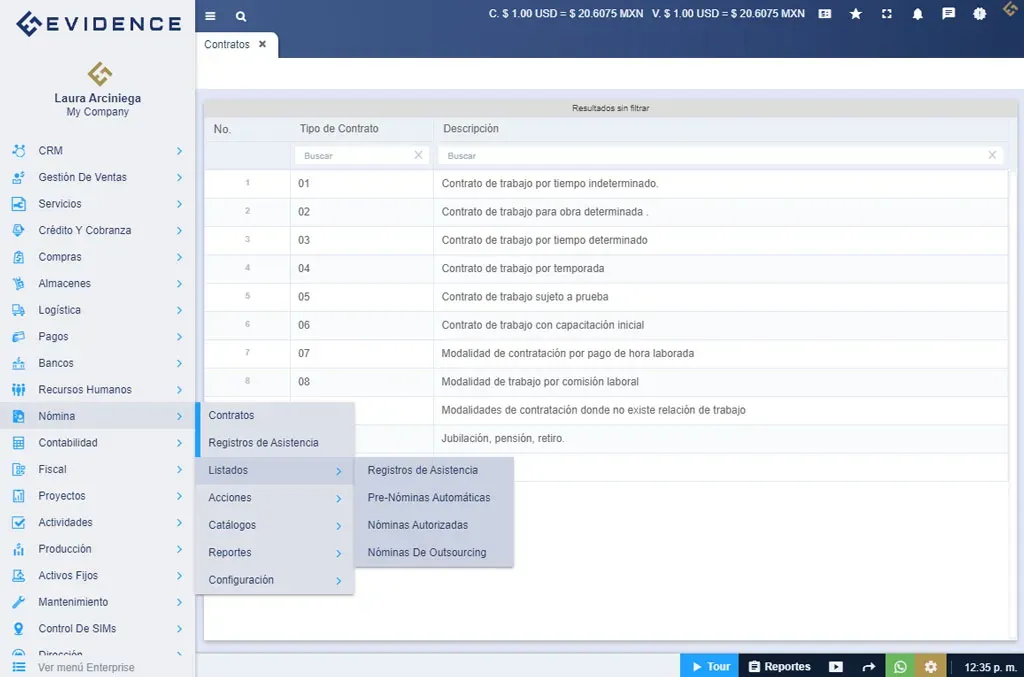Image resolution: width=1024 pixels, height=677 pixels.
Task: Open the chat messages icon
Action: [x=948, y=14]
